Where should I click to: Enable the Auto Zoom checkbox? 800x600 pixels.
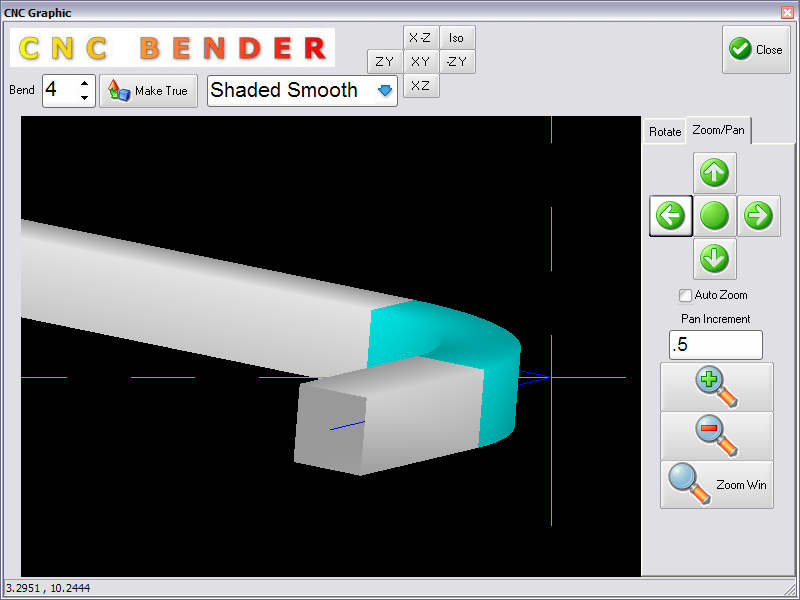click(685, 295)
